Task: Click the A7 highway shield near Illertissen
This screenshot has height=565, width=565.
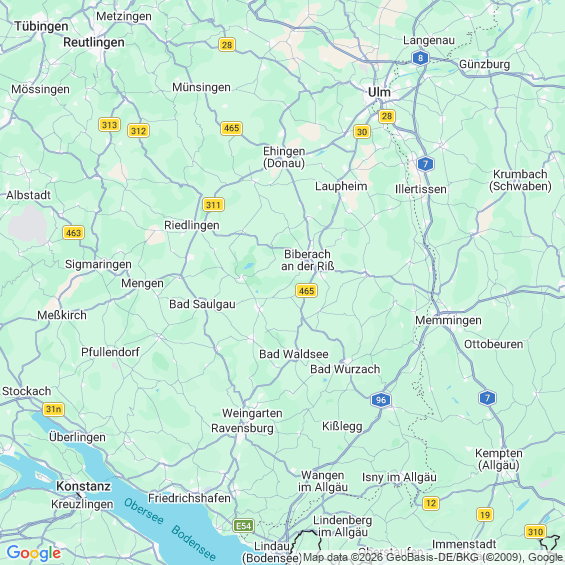Action: coord(425,164)
